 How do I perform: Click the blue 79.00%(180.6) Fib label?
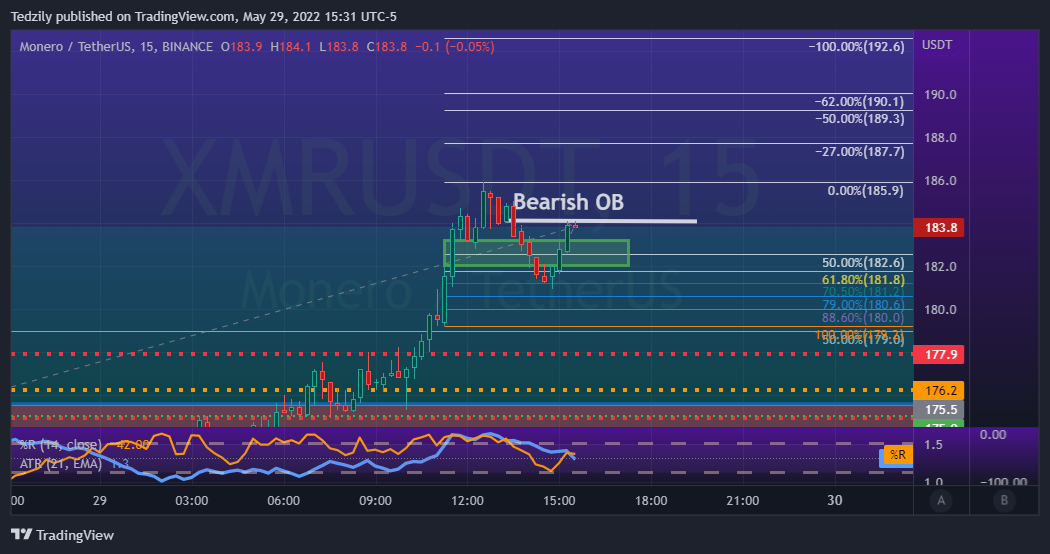(863, 305)
